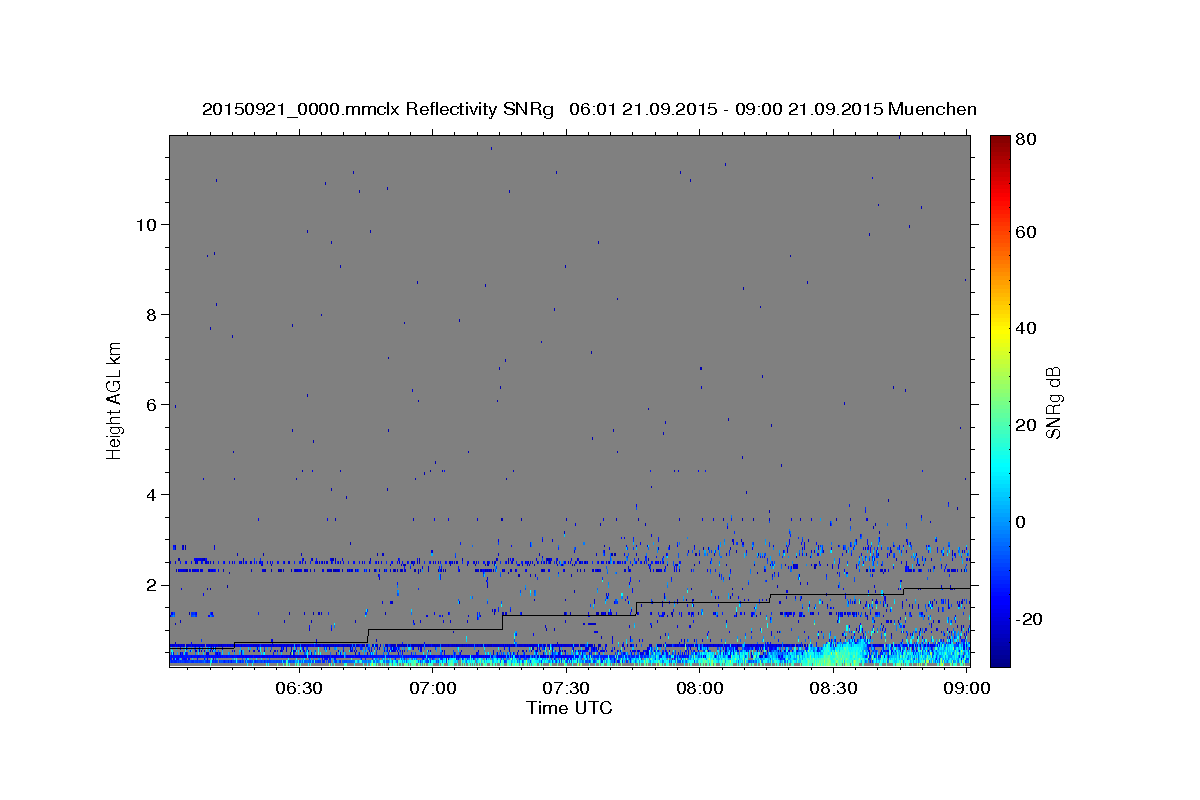Click the 07:00 time tick label

point(432,688)
